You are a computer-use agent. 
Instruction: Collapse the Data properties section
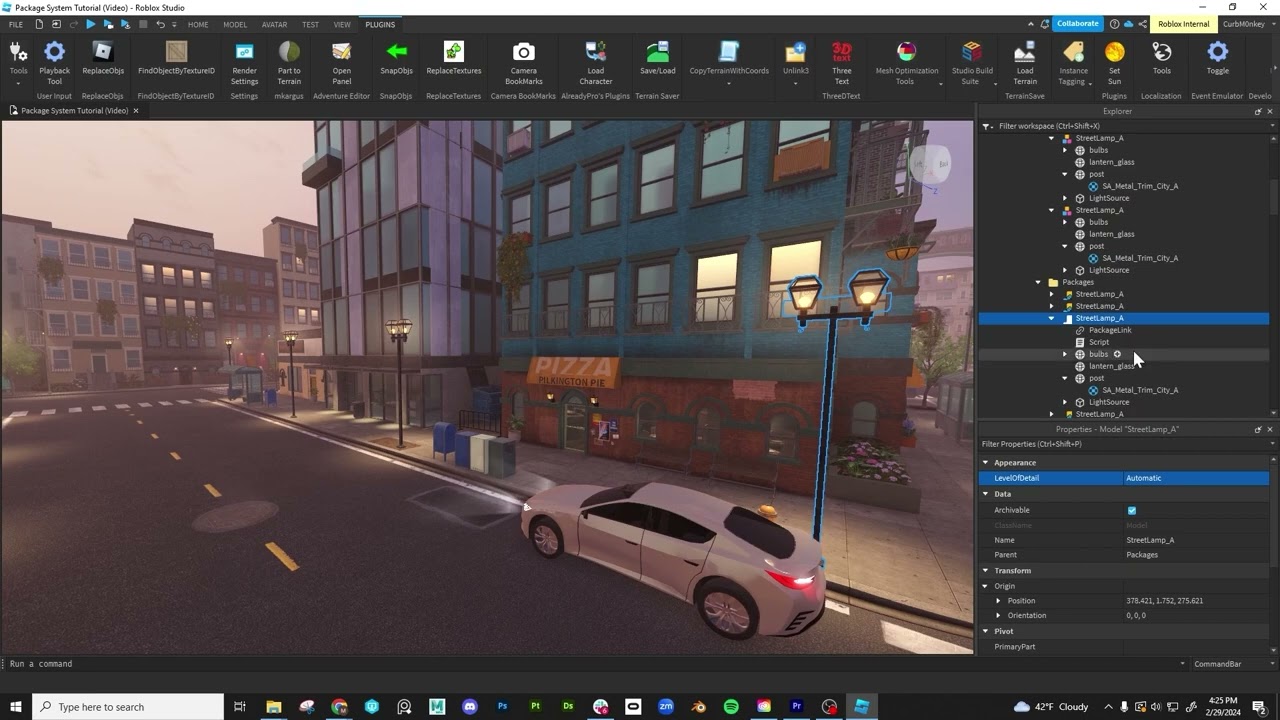985,494
